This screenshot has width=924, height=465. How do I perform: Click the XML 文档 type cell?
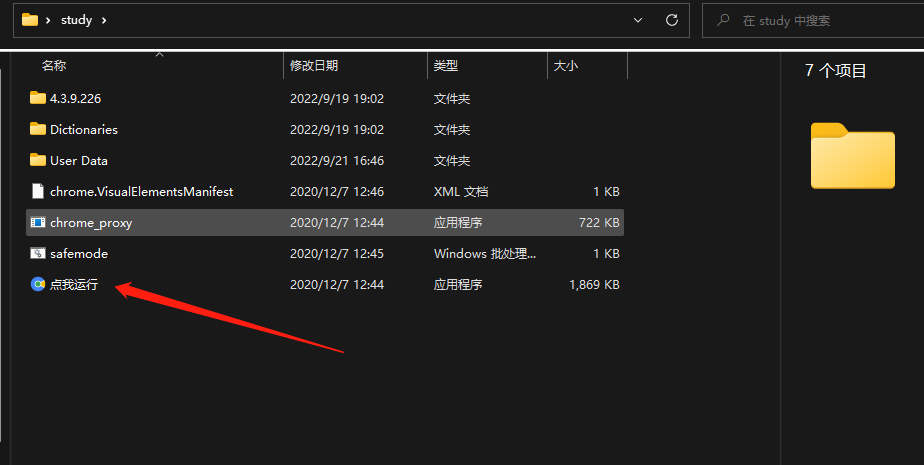pos(461,192)
